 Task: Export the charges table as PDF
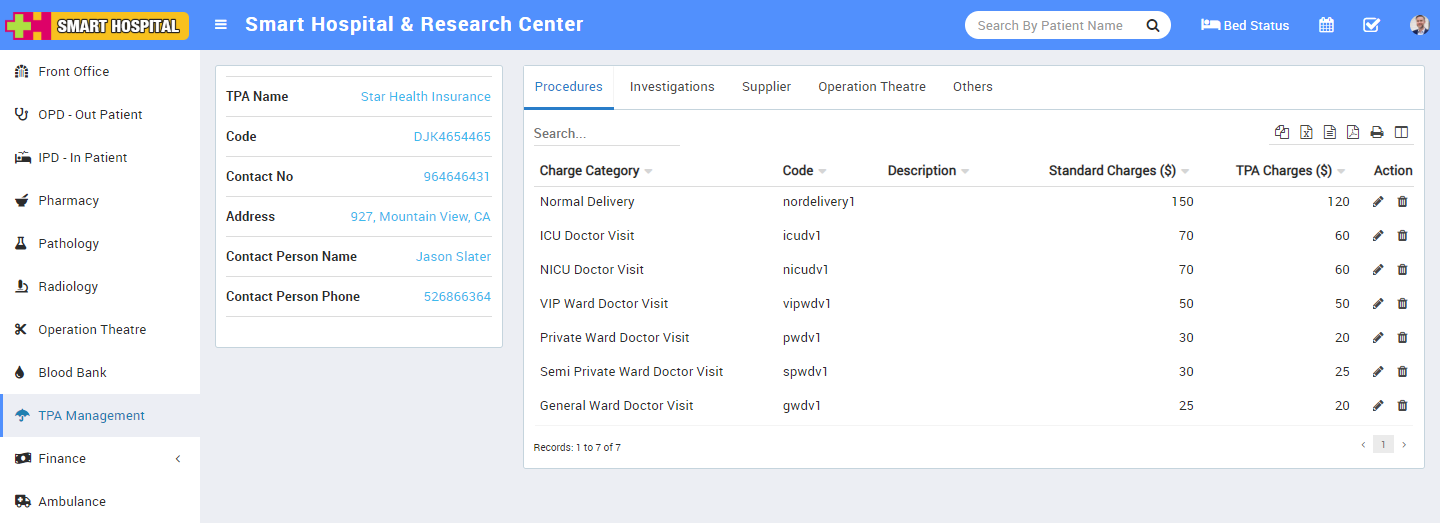tap(1353, 132)
